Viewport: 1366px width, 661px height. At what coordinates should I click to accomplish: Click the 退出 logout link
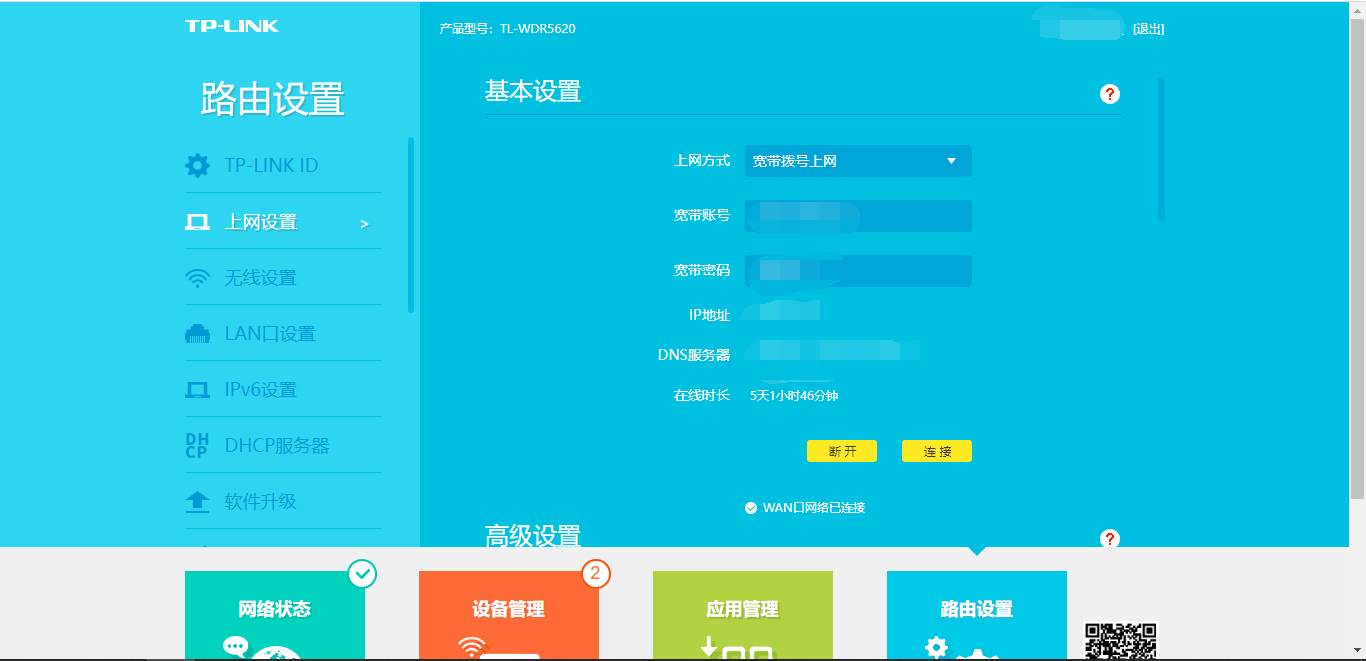point(1148,29)
